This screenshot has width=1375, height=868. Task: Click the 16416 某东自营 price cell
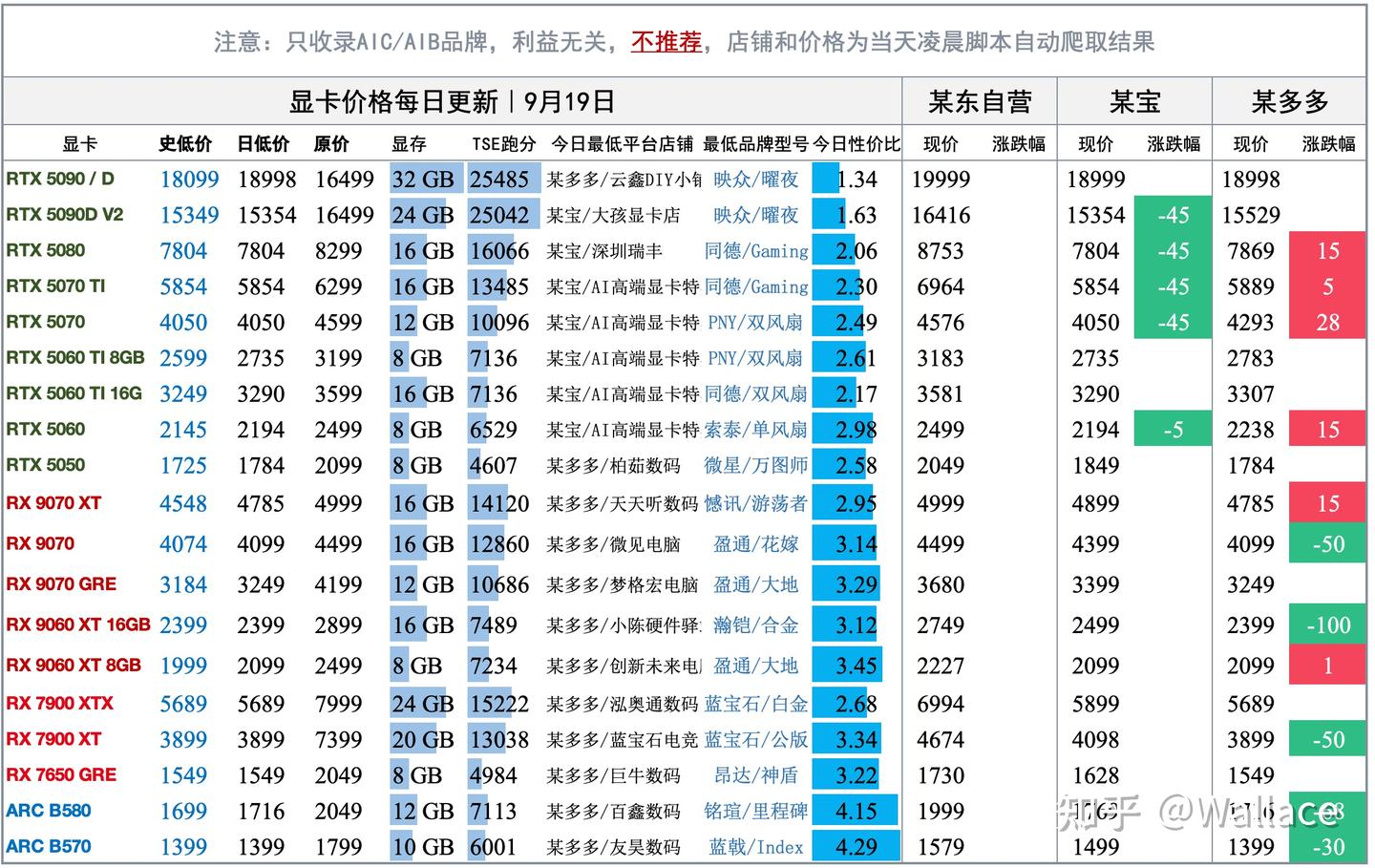point(941,216)
